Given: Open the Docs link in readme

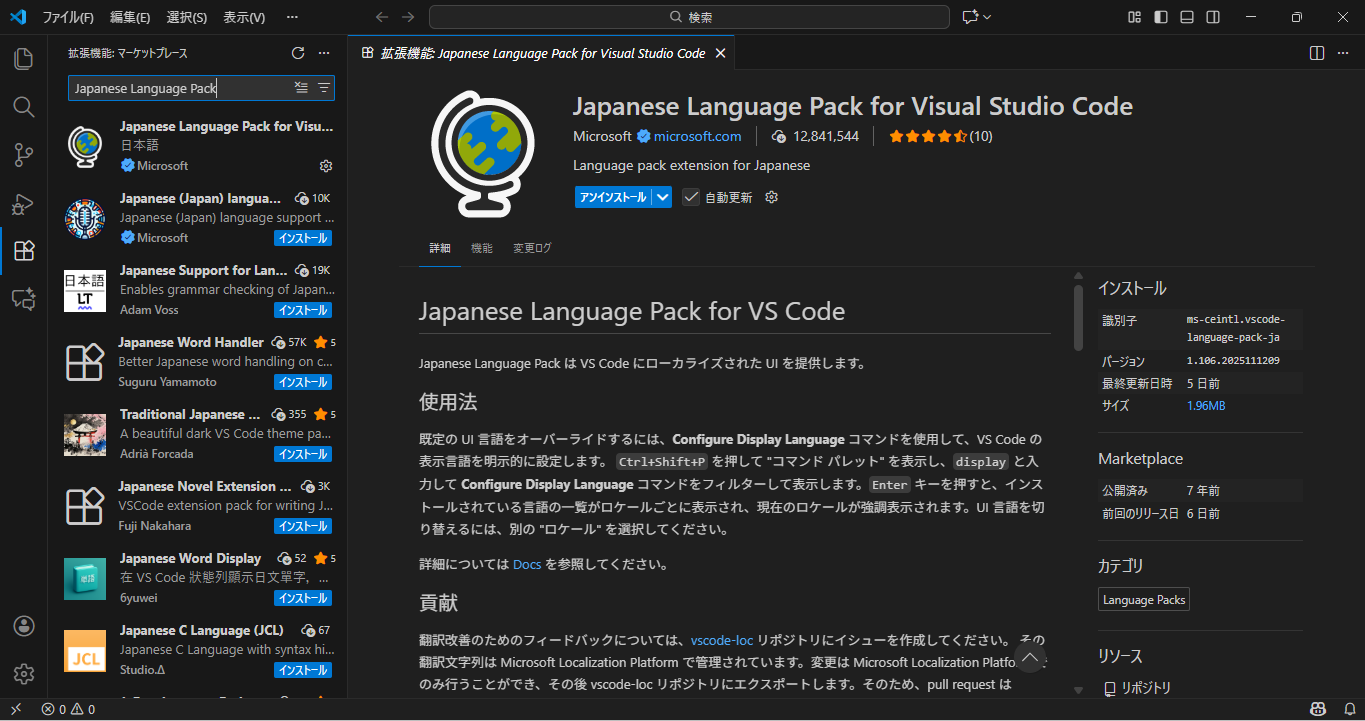Looking at the screenshot, I should [527, 564].
